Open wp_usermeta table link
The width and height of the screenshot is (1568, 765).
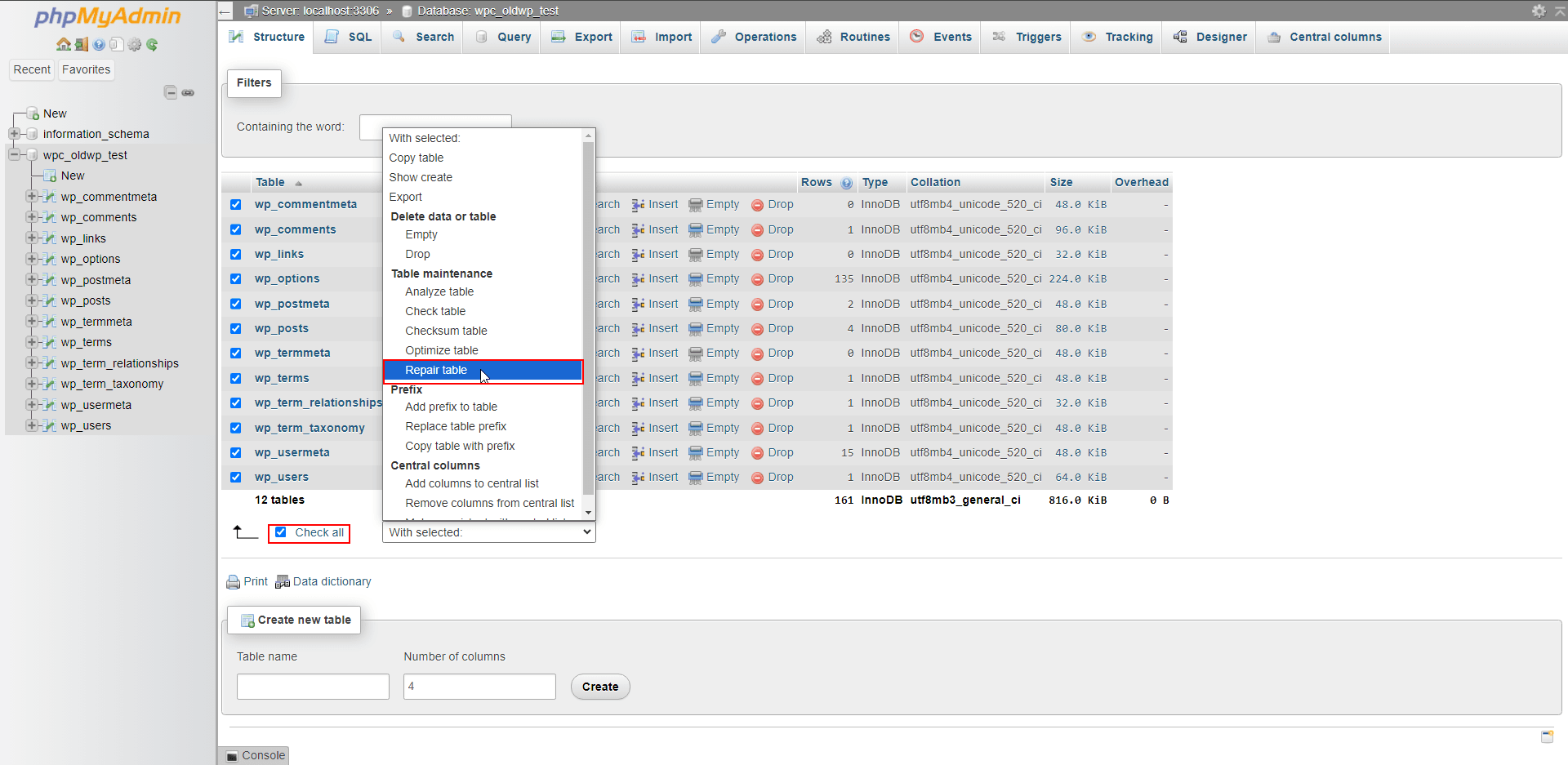292,453
